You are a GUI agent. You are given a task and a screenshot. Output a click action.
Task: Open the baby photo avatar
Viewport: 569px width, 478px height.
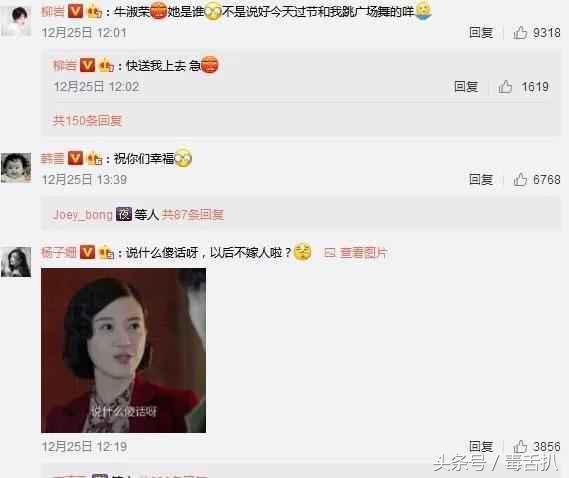(x=16, y=168)
